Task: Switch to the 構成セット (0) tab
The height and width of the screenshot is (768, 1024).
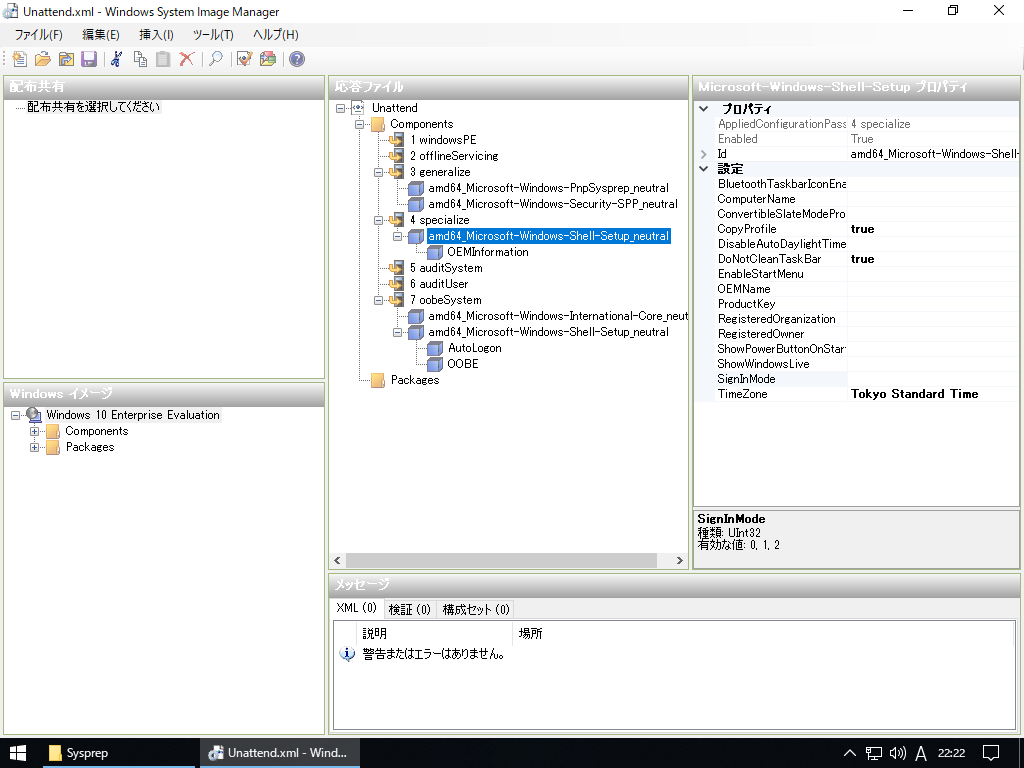Action: 475,609
